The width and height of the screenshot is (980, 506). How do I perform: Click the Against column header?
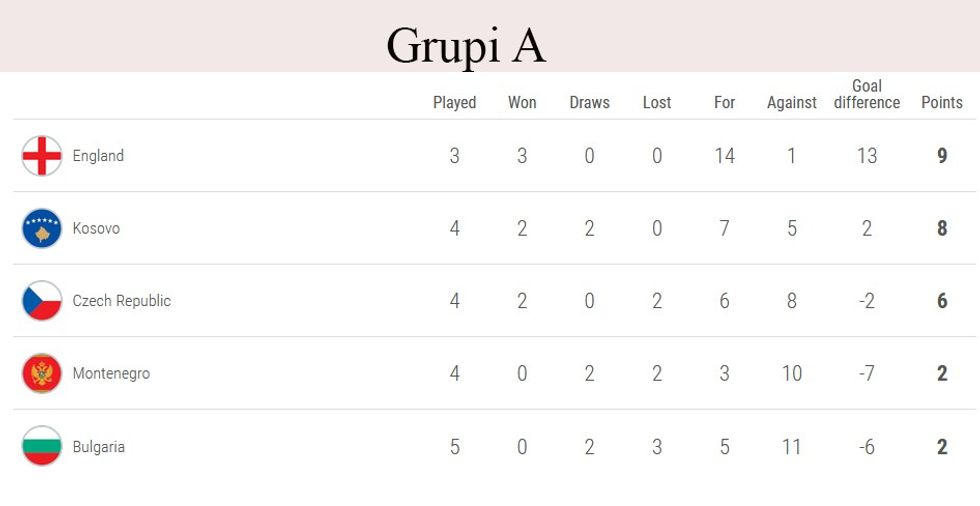click(792, 102)
